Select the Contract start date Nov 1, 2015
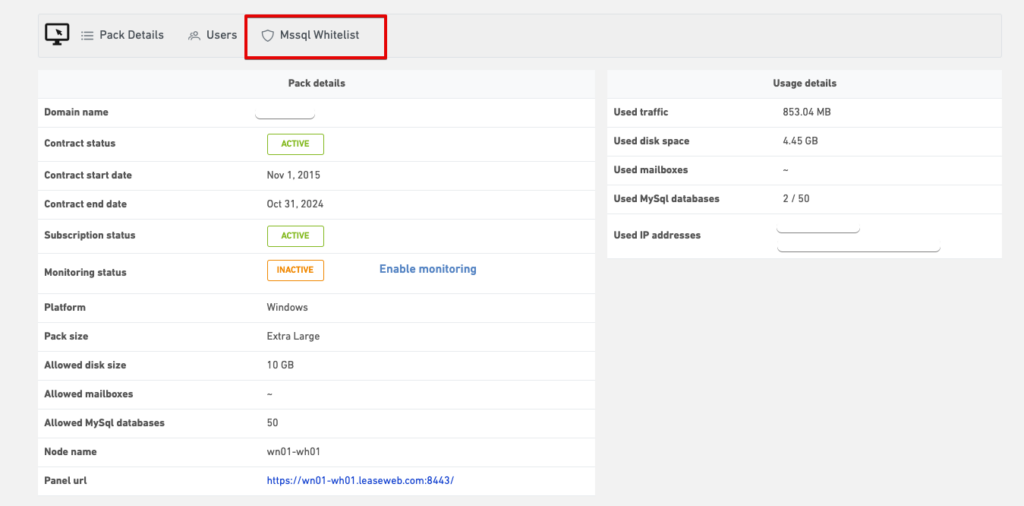 click(293, 176)
